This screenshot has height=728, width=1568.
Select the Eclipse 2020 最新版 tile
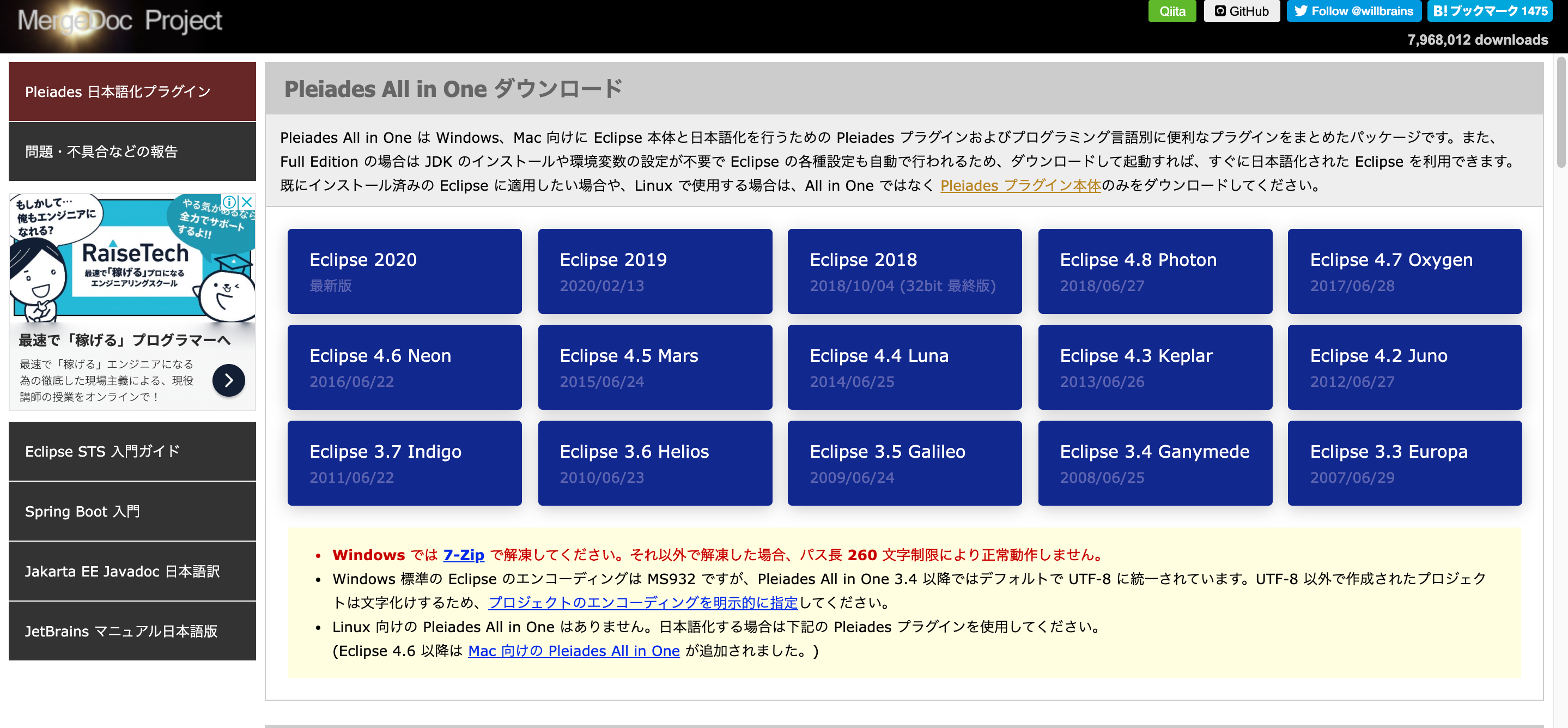pyautogui.click(x=404, y=271)
